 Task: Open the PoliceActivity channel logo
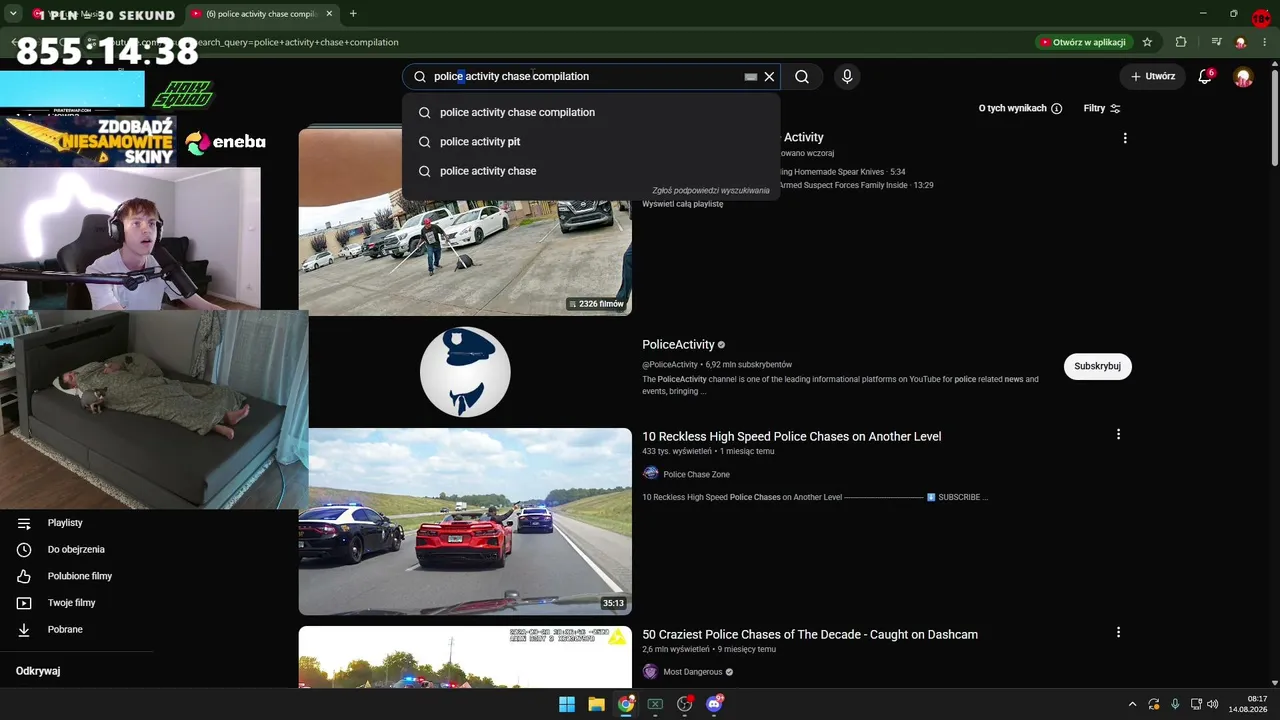point(465,372)
